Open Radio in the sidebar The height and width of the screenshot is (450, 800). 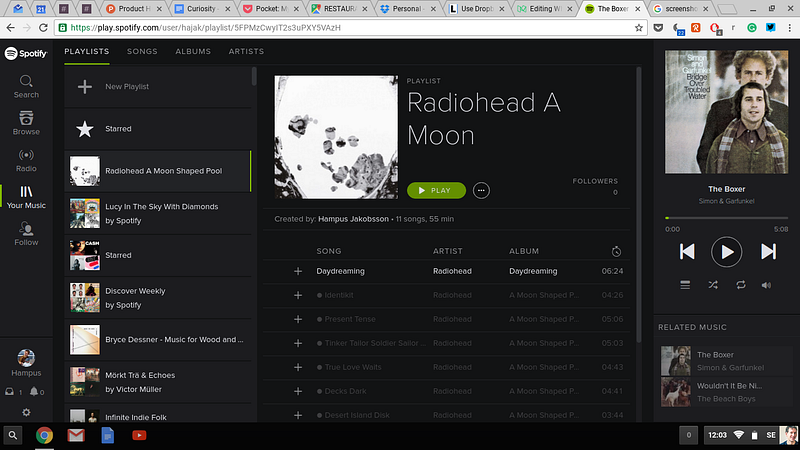pos(26,160)
